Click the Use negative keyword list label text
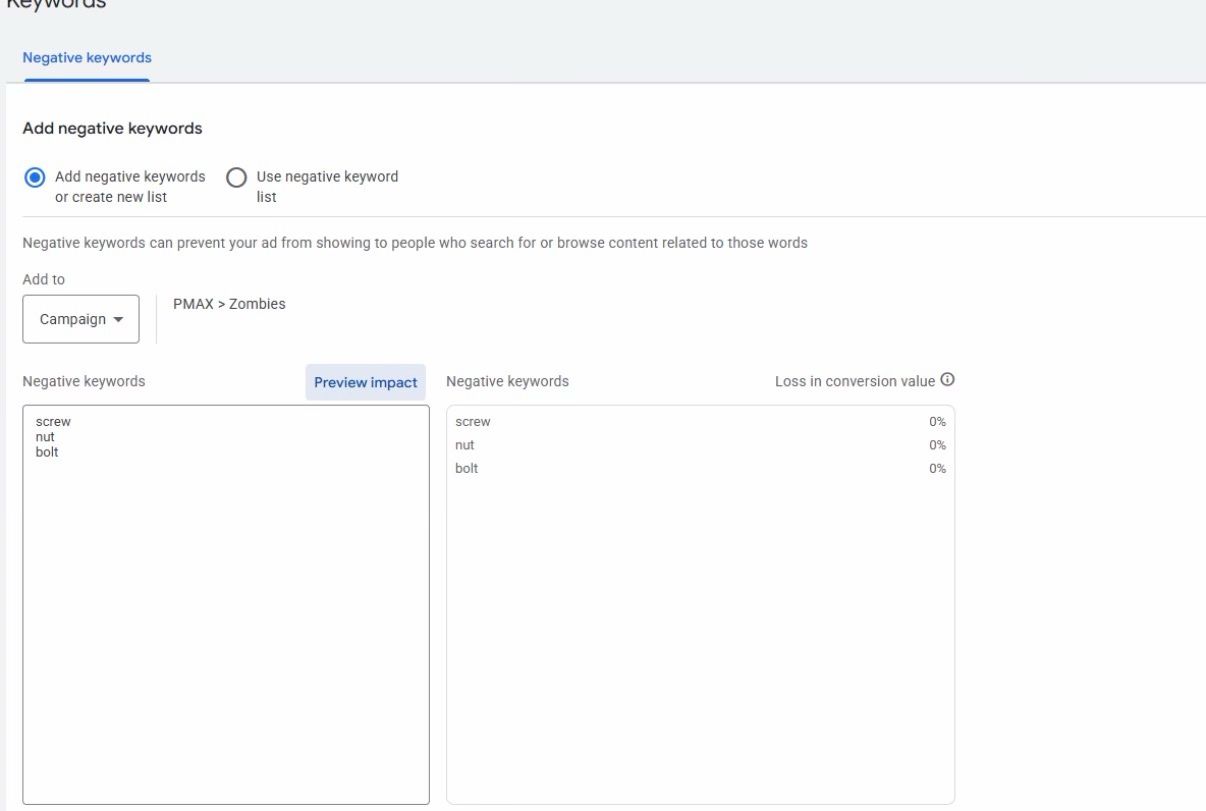The height and width of the screenshot is (811, 1206). click(327, 186)
